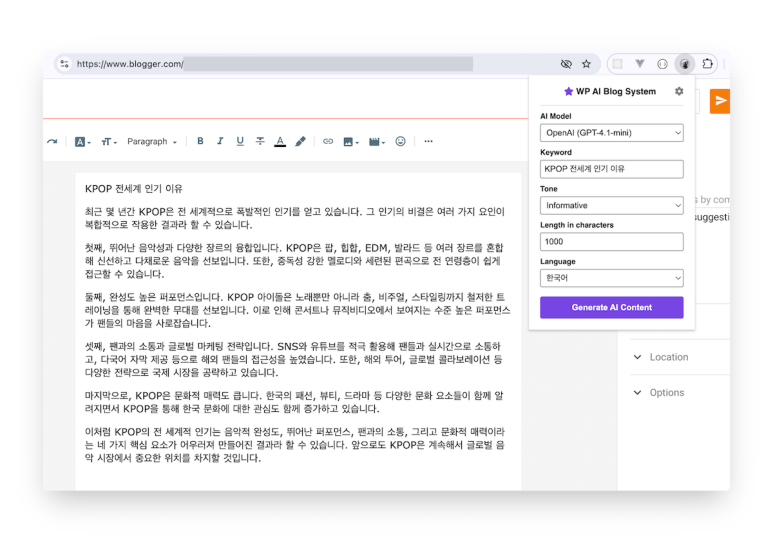This screenshot has height=548, width=773.
Task: Click the Length in characters field
Action: click(611, 241)
